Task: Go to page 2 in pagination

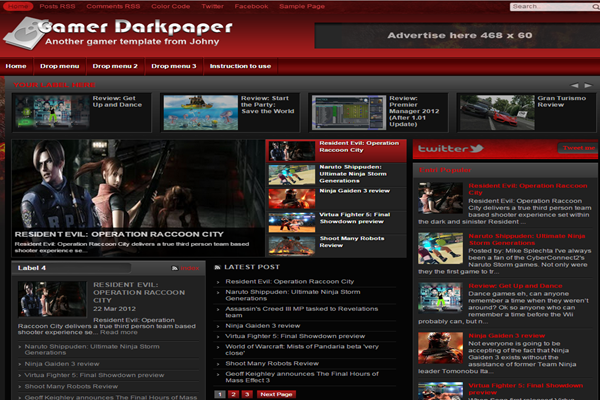Action: 233,394
